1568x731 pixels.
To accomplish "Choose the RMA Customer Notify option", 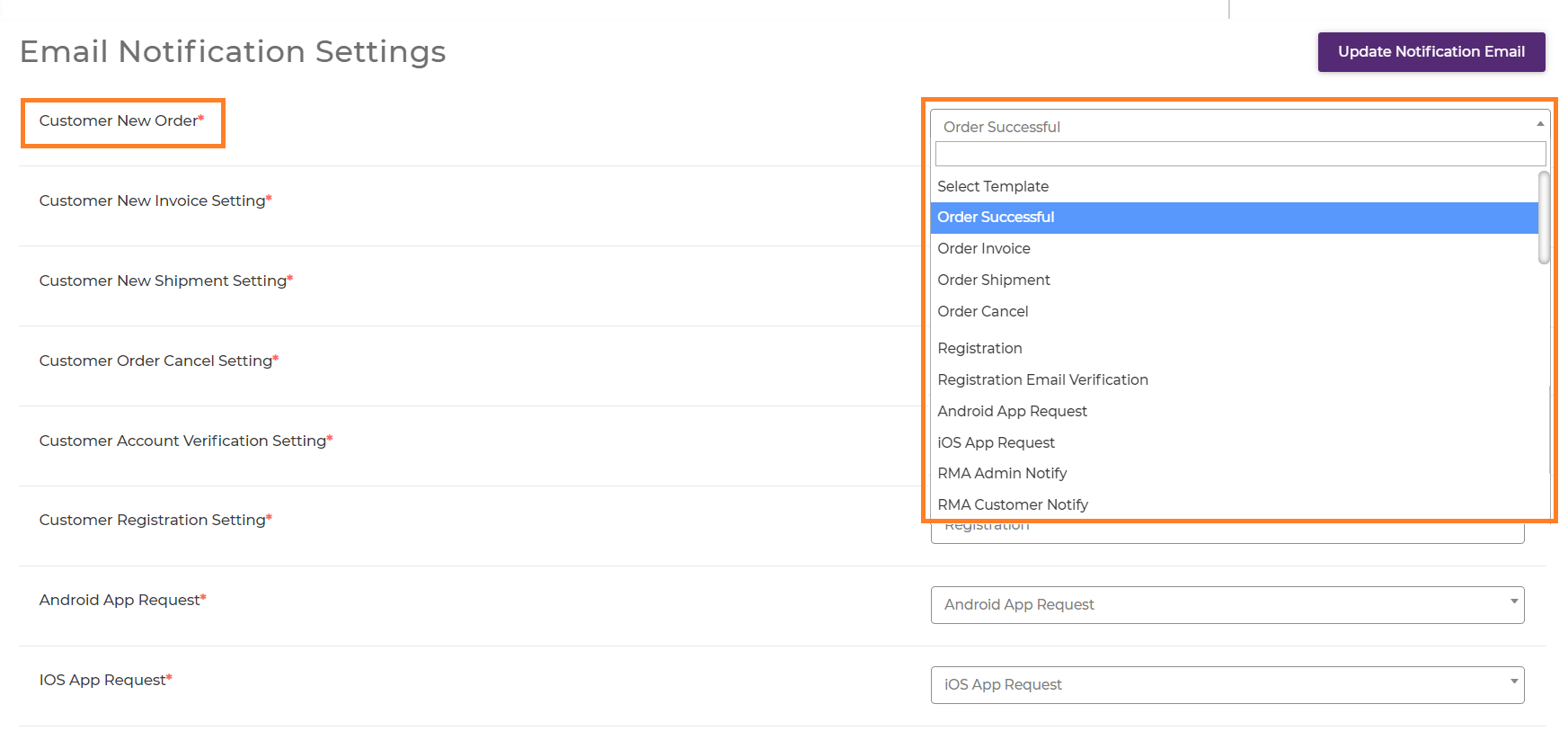I will [1013, 505].
